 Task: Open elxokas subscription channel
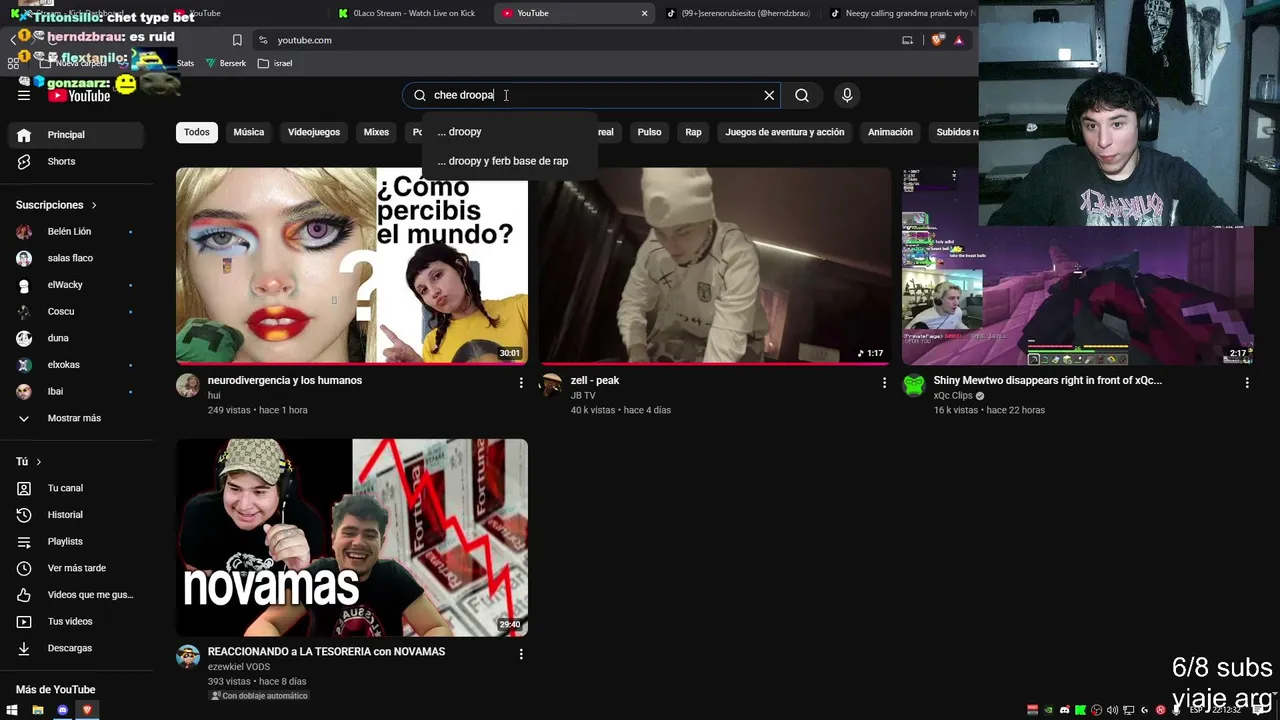(x=76, y=365)
